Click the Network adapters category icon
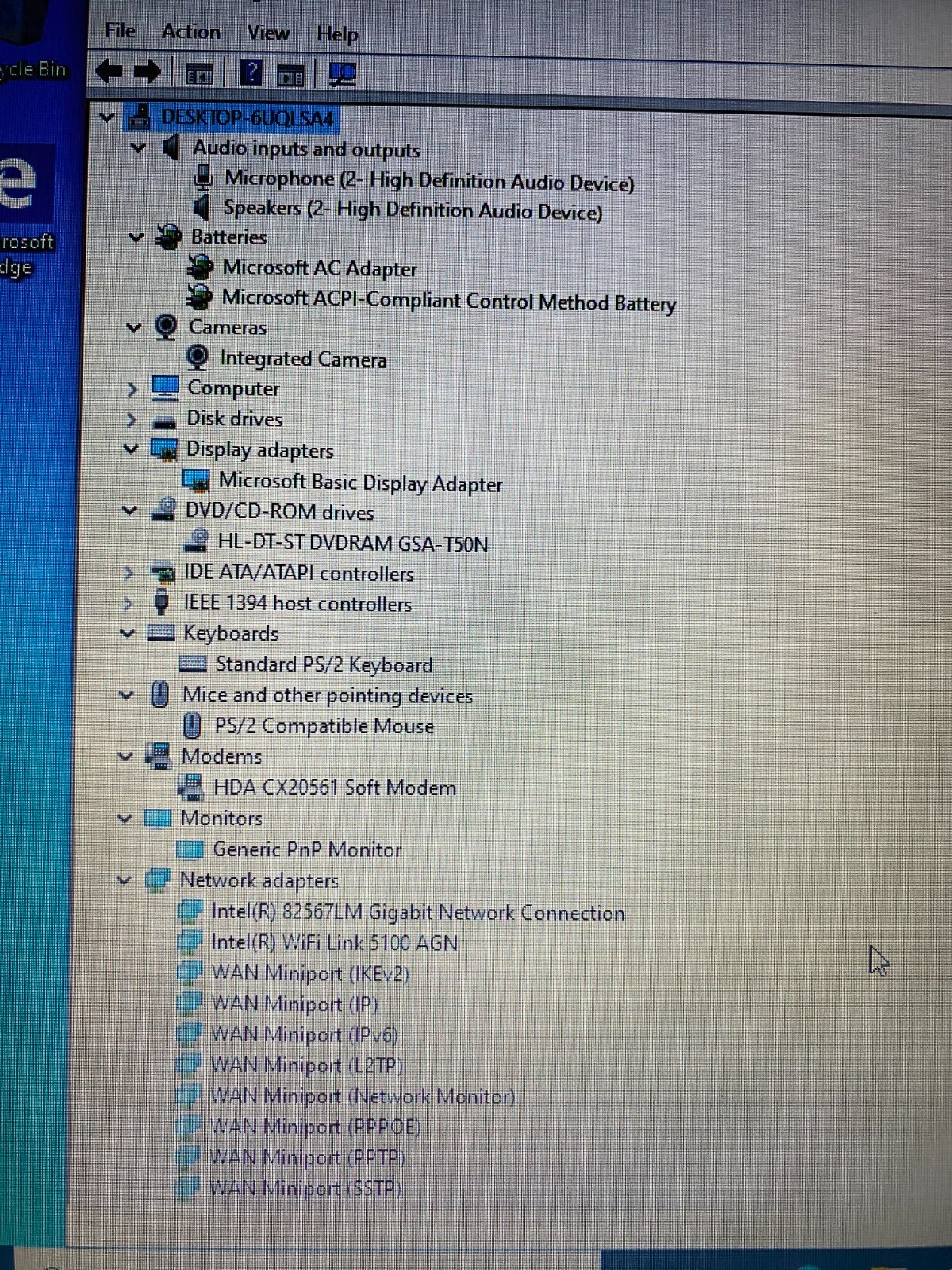This screenshot has width=952, height=1270. click(157, 879)
